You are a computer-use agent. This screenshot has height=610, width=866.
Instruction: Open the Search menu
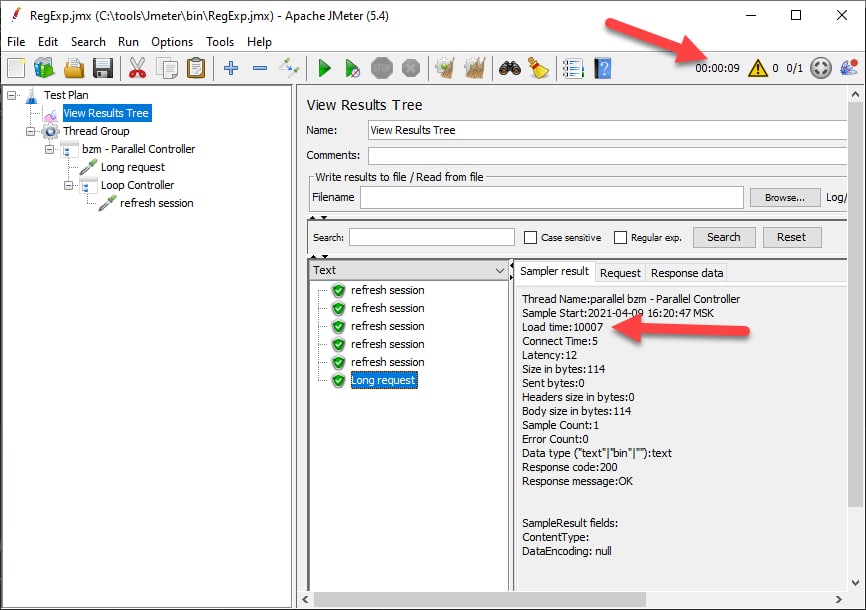(x=88, y=42)
